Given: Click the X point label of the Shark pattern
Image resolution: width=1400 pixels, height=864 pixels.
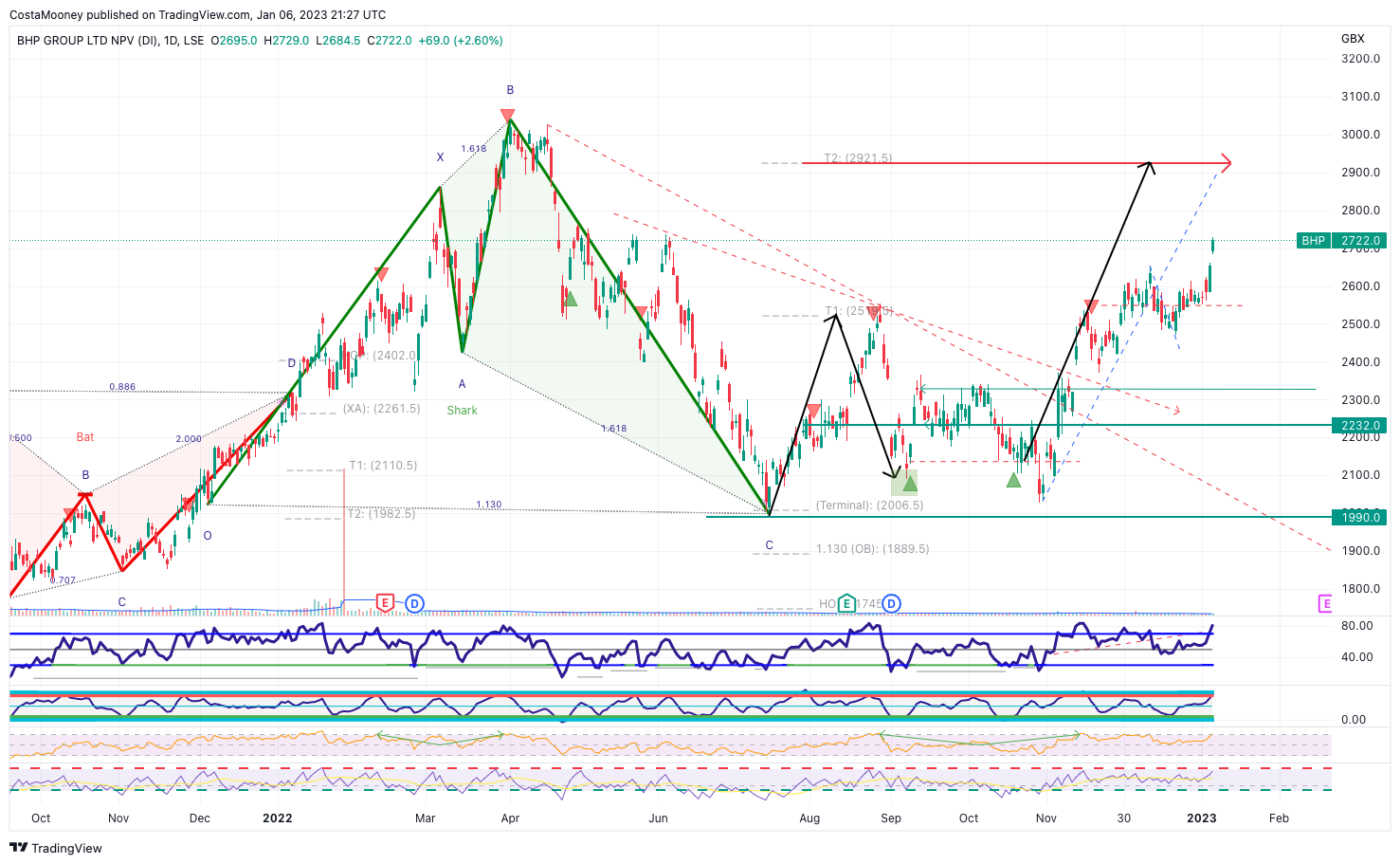Looking at the screenshot, I should 440,157.
